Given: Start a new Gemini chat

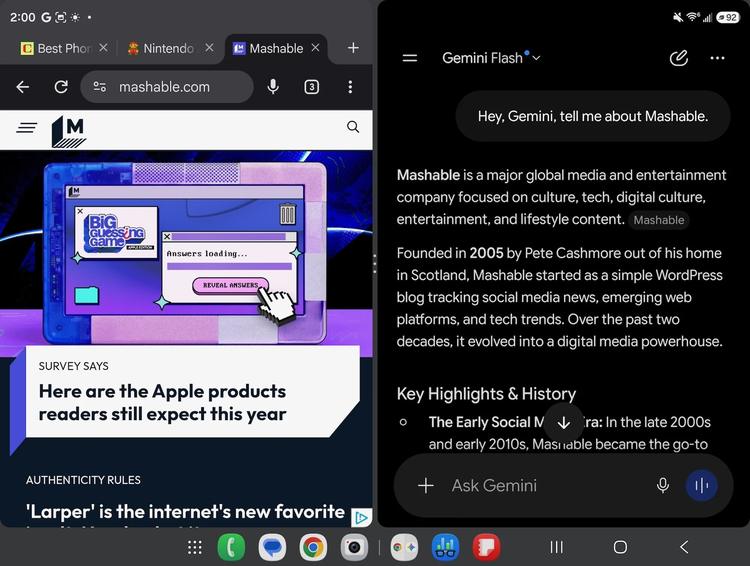Looking at the screenshot, I should (678, 58).
